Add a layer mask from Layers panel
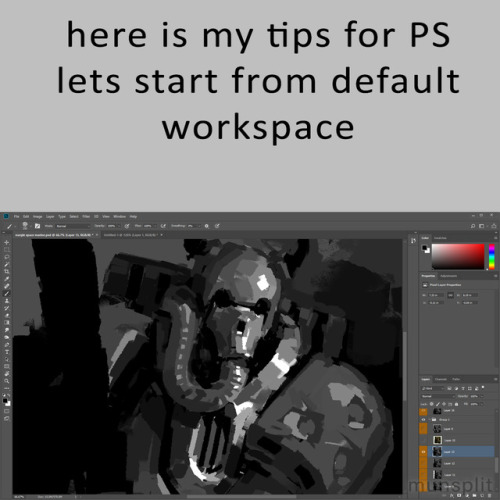The height and width of the screenshot is (500, 500). (459, 495)
